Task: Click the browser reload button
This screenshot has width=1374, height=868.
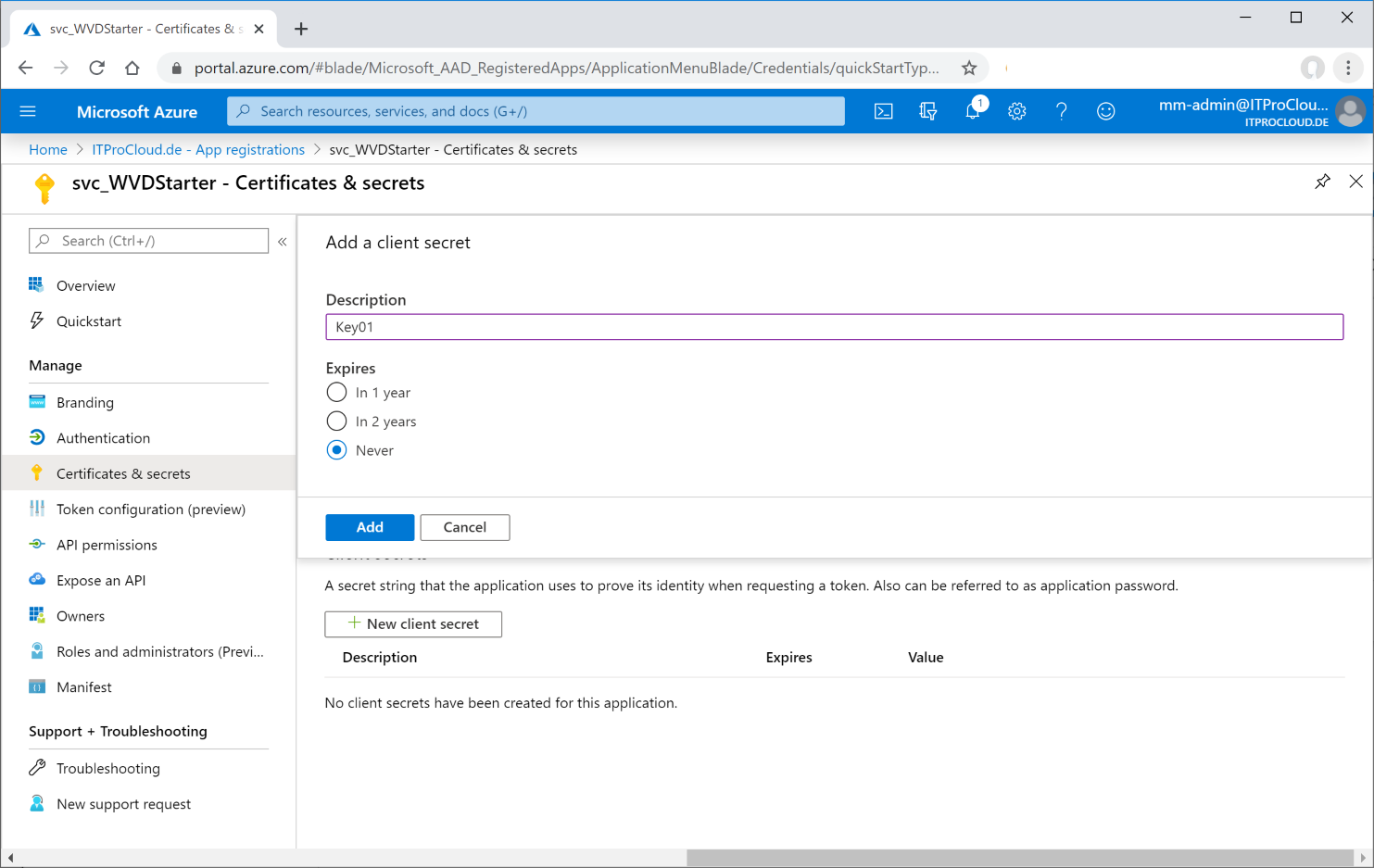Action: pyautogui.click(x=96, y=68)
